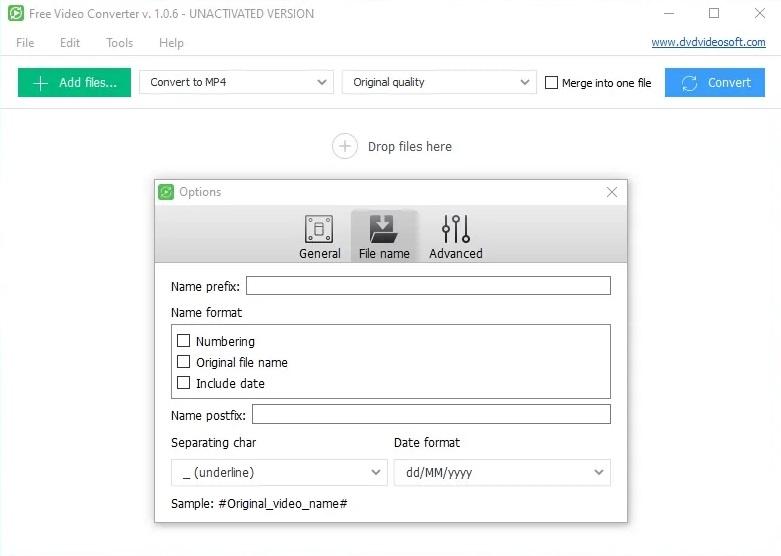Click the blue Convert button

point(715,82)
